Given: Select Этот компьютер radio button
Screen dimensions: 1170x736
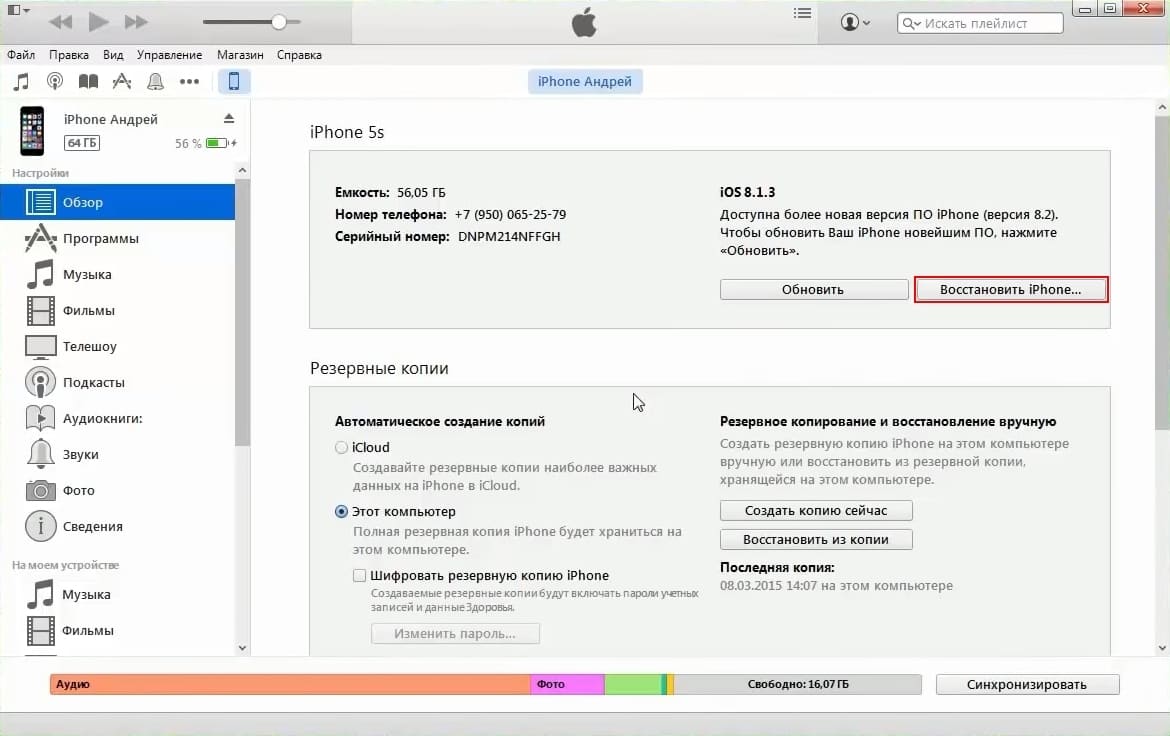Looking at the screenshot, I should 341,511.
